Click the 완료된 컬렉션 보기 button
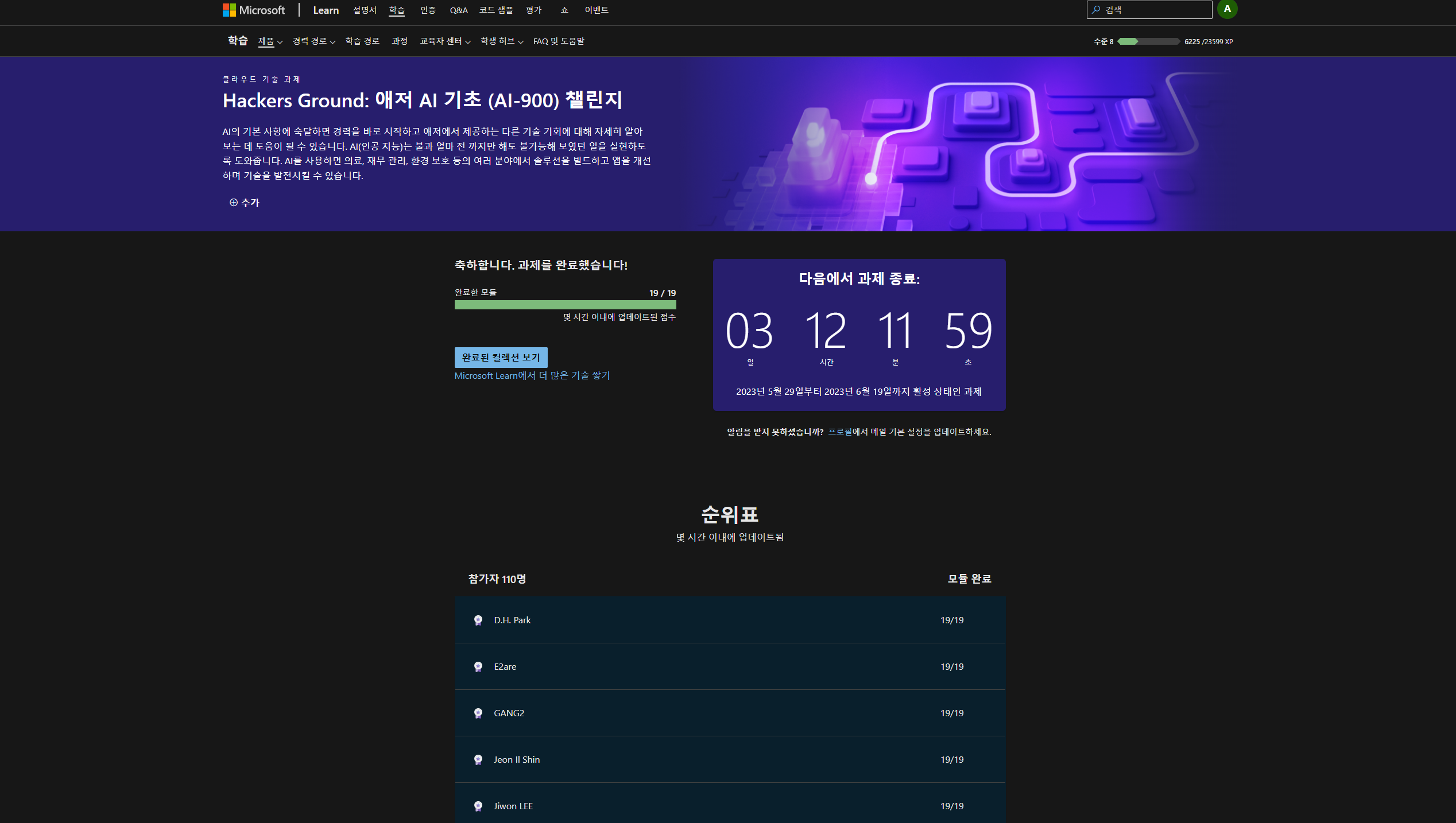Screen dimensions: 1456x823 500,357
